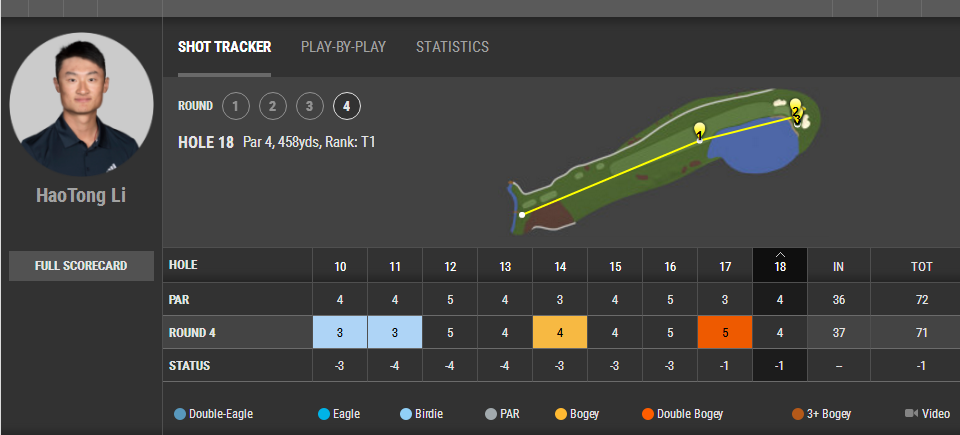Click the tee box white dot on map
The height and width of the screenshot is (435, 960).
pyautogui.click(x=522, y=214)
